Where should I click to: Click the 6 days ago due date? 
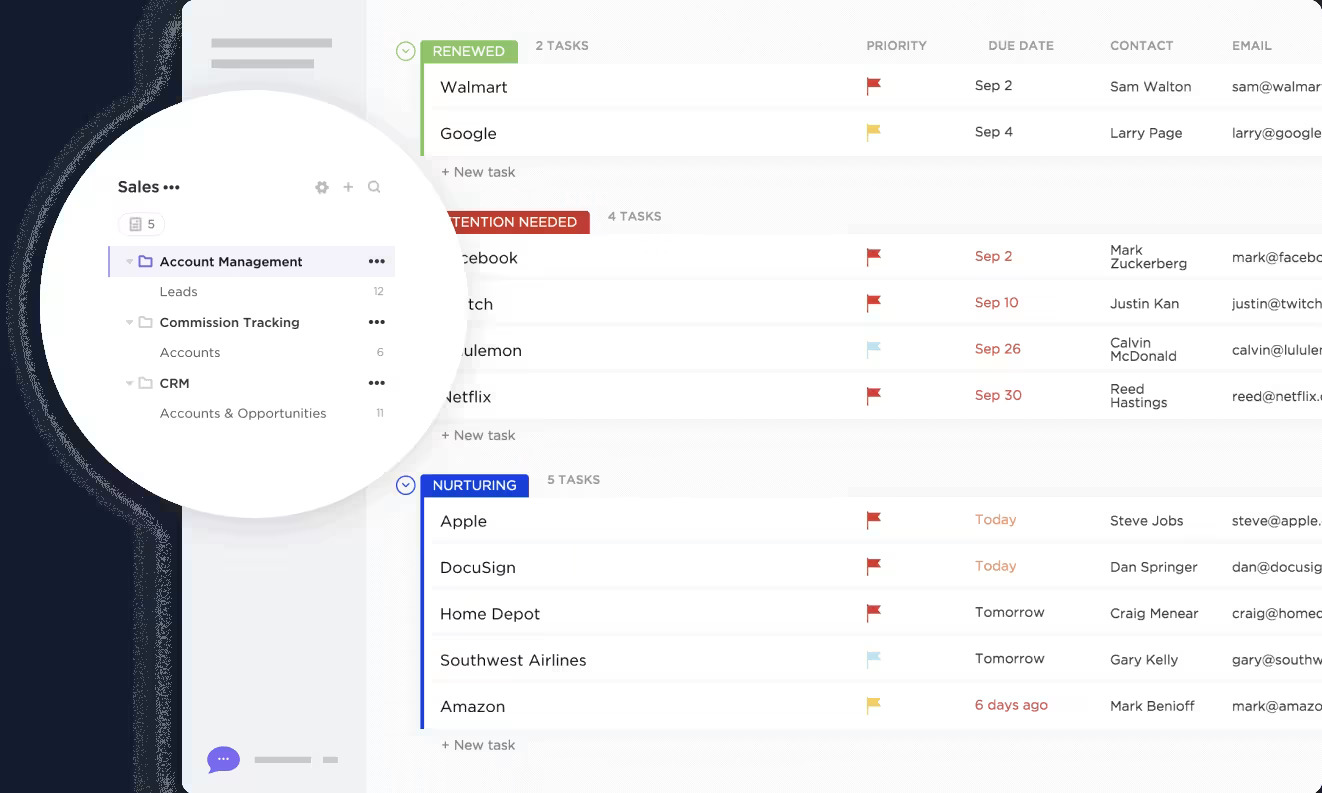[x=1011, y=705]
